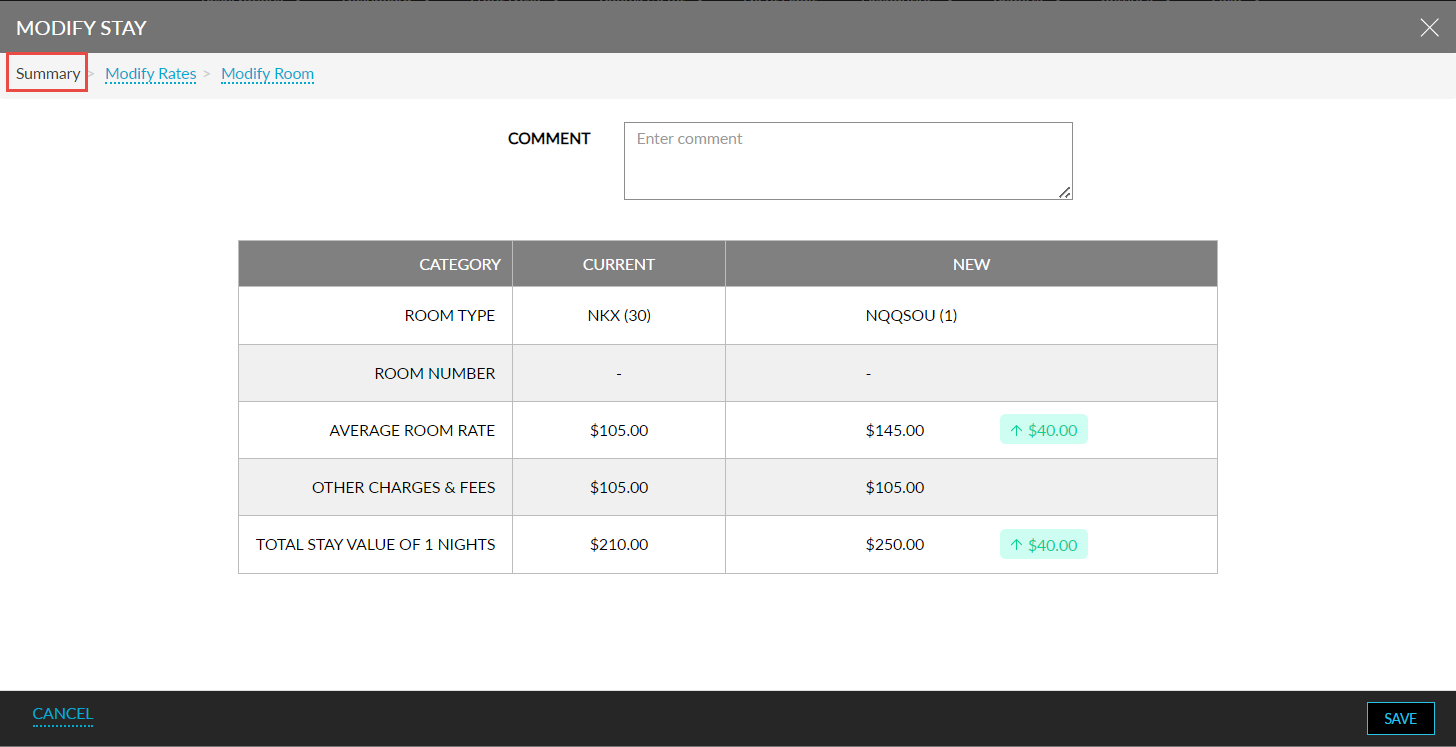Click into the Enter comment text box

point(847,160)
